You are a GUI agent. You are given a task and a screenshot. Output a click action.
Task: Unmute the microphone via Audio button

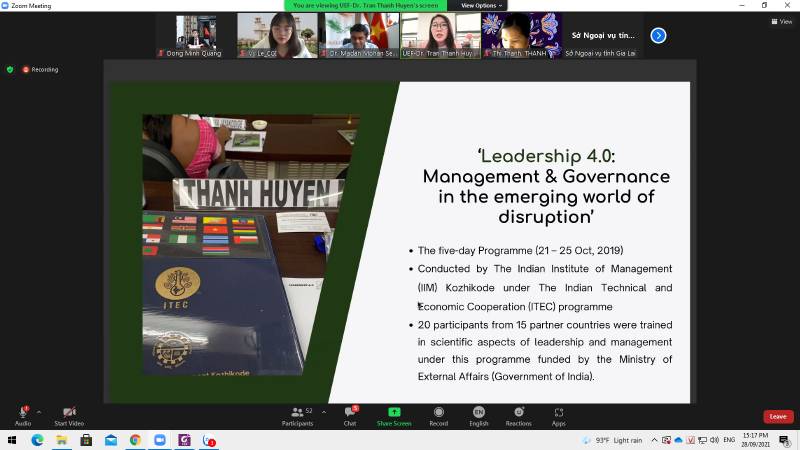pos(22,415)
